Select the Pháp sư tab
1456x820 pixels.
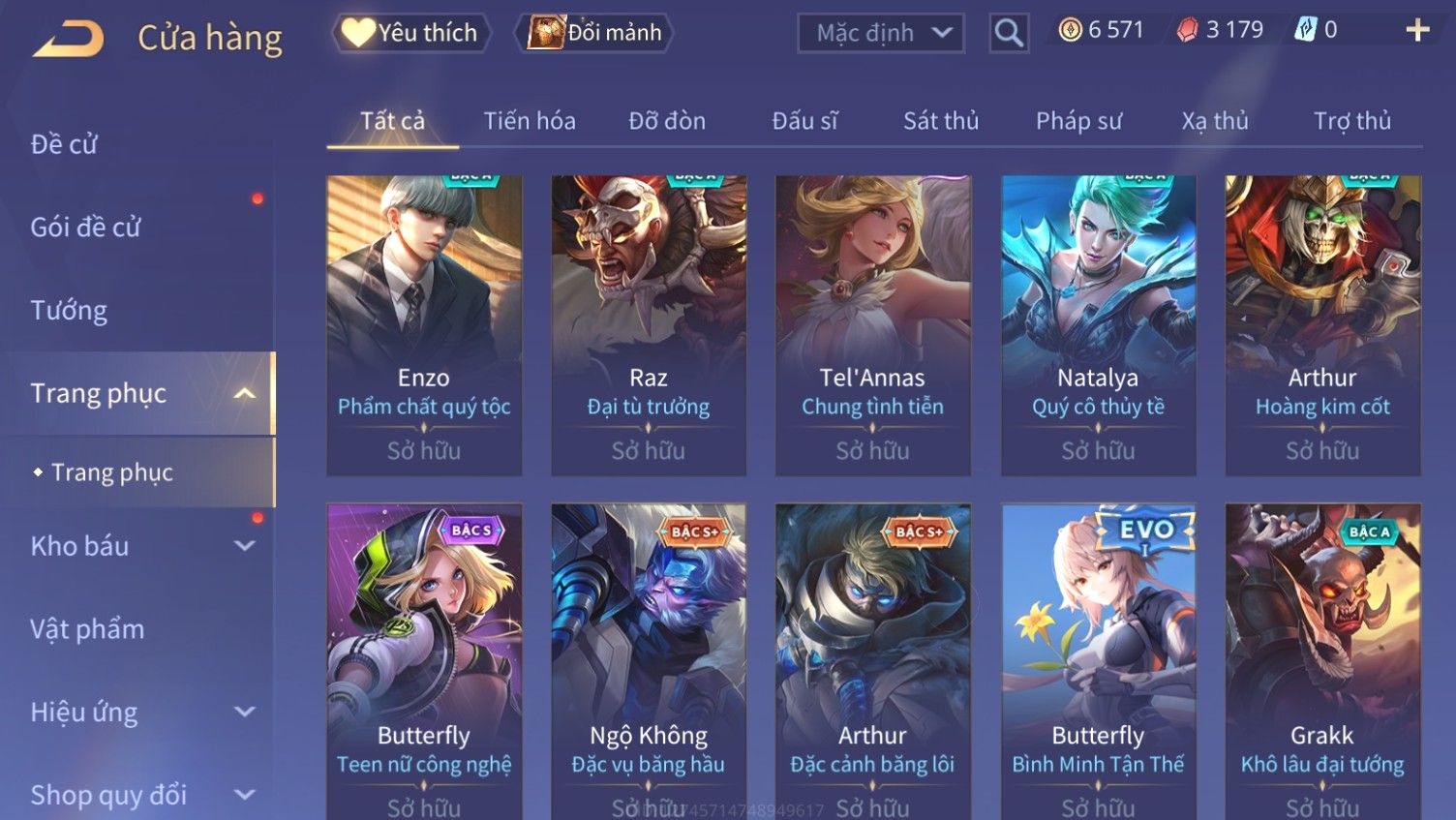pos(1078,121)
